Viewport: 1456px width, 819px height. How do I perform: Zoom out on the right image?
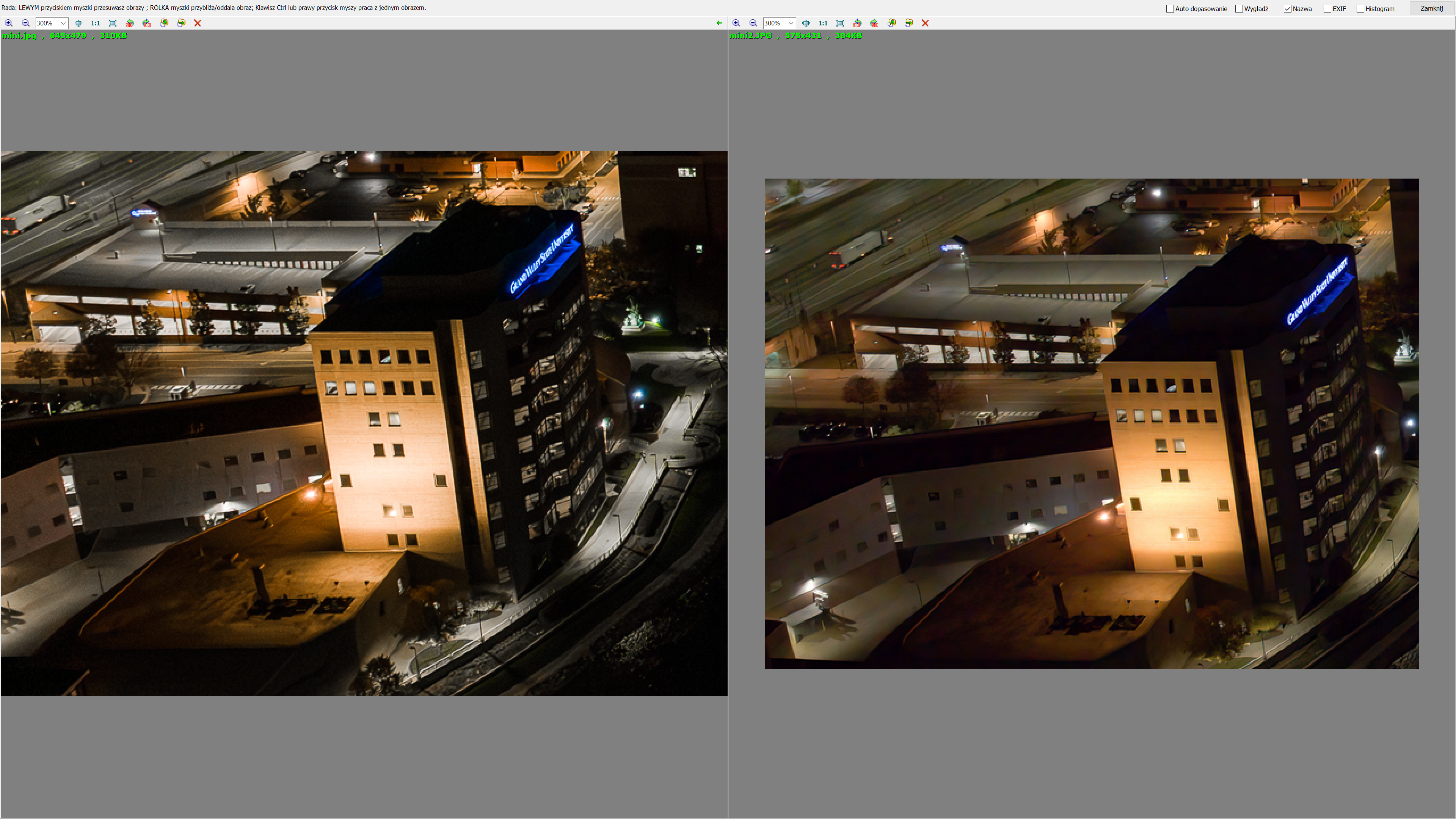pos(753,23)
